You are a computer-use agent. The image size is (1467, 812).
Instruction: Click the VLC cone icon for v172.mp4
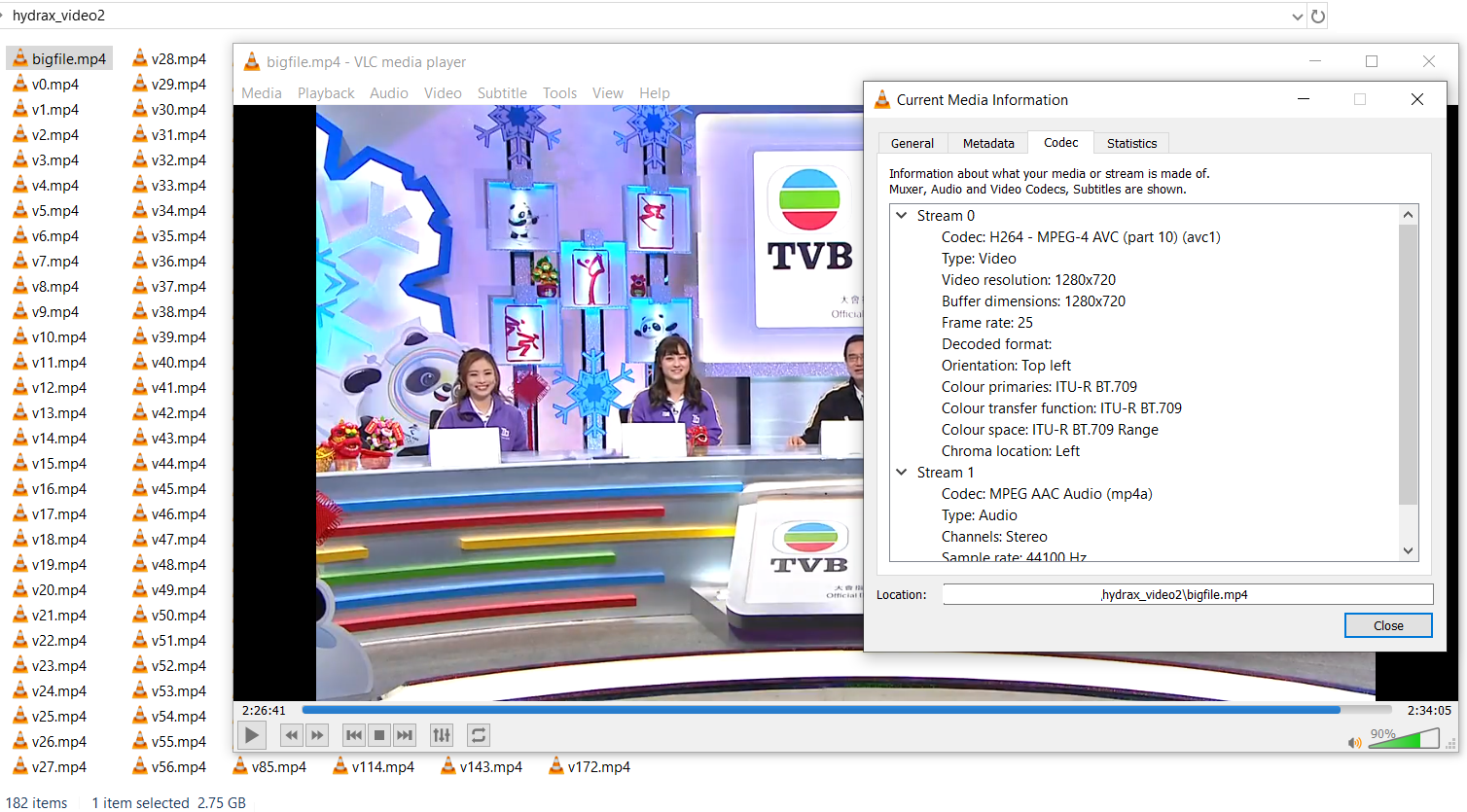click(556, 766)
